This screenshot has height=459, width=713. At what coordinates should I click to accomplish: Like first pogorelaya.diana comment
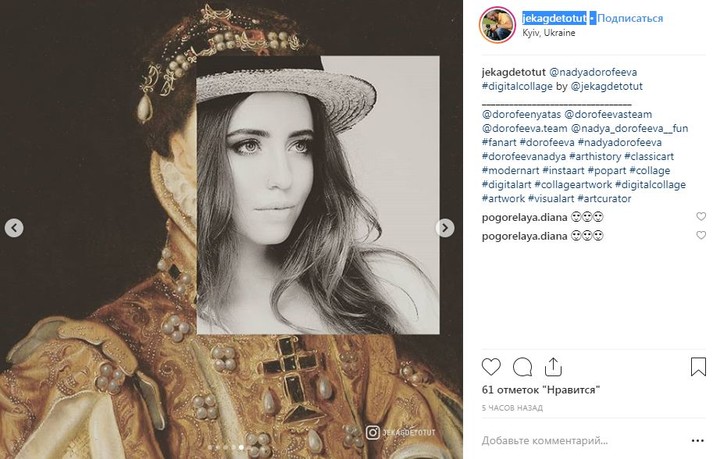click(700, 216)
